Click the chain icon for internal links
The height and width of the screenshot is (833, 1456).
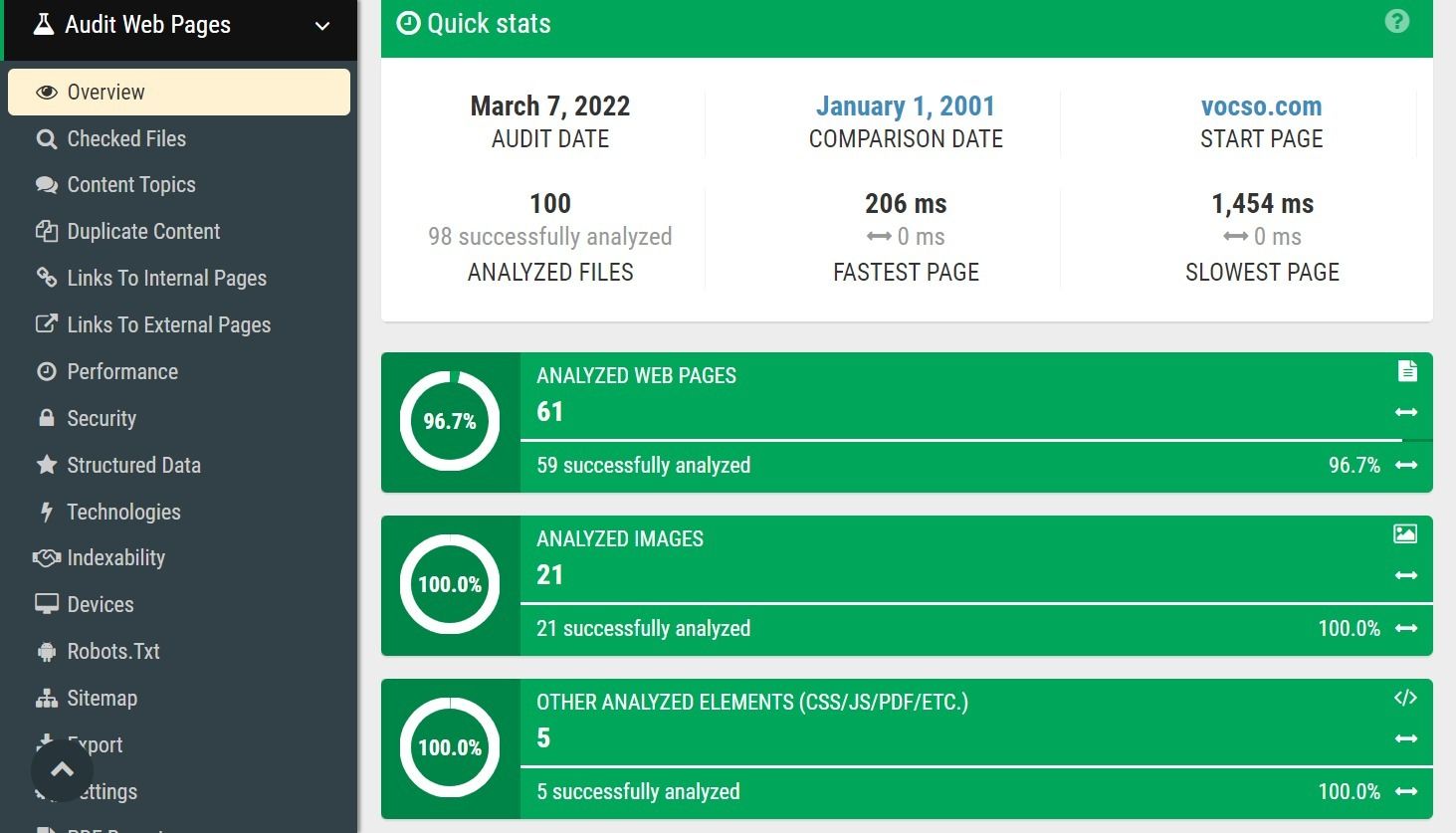(47, 277)
